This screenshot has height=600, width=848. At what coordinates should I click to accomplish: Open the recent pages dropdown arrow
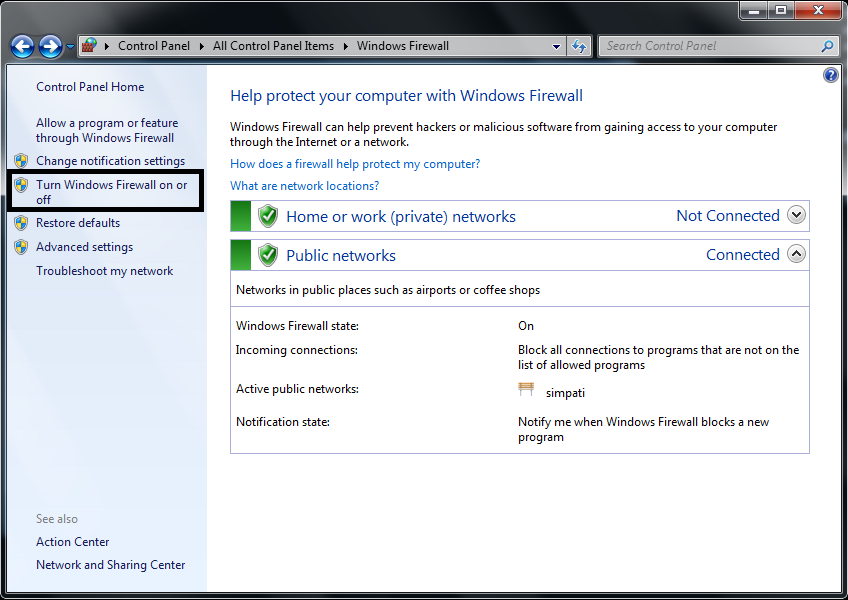coord(70,47)
